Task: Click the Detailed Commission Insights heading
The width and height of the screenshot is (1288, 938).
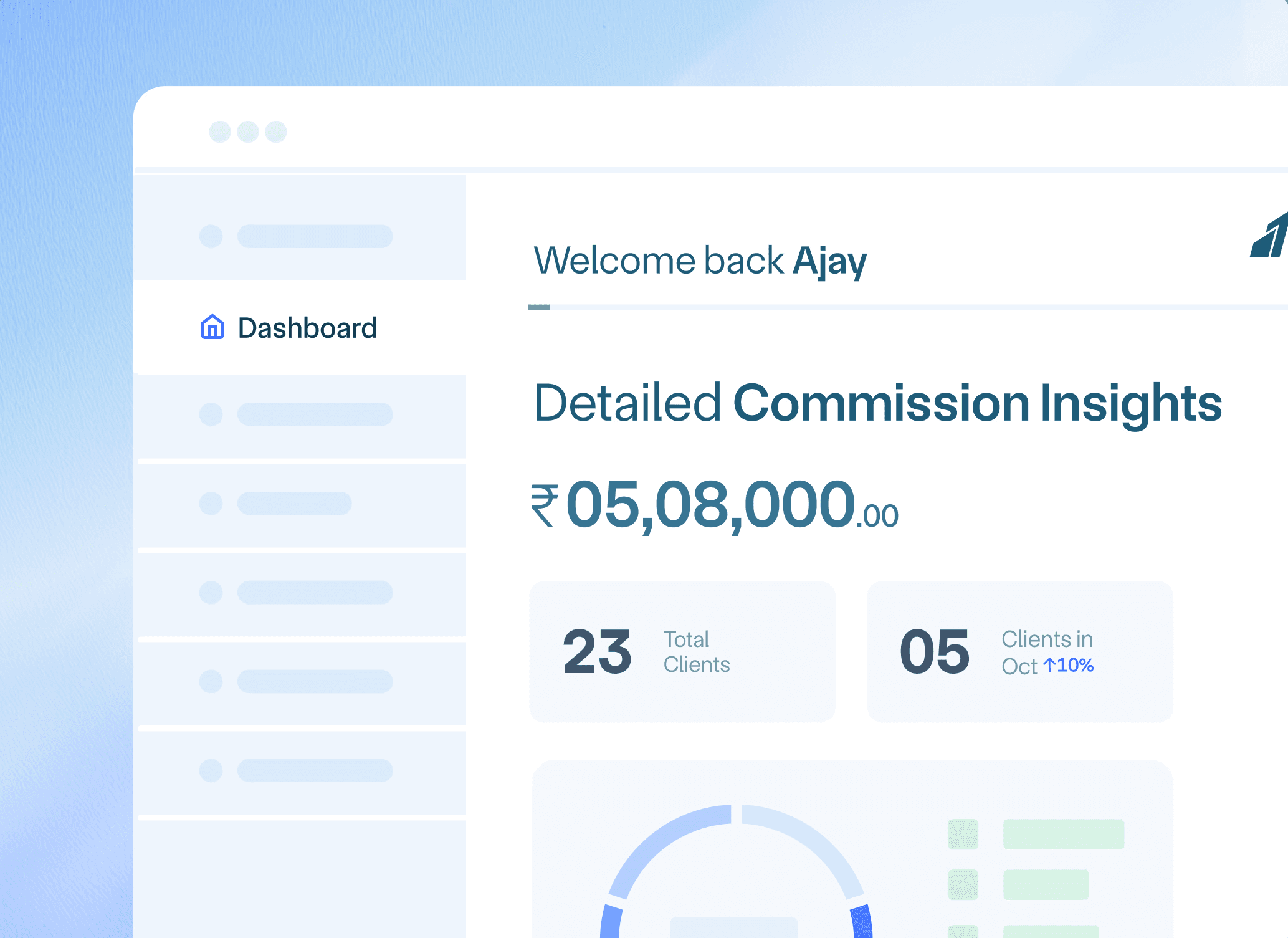Action: coord(877,404)
